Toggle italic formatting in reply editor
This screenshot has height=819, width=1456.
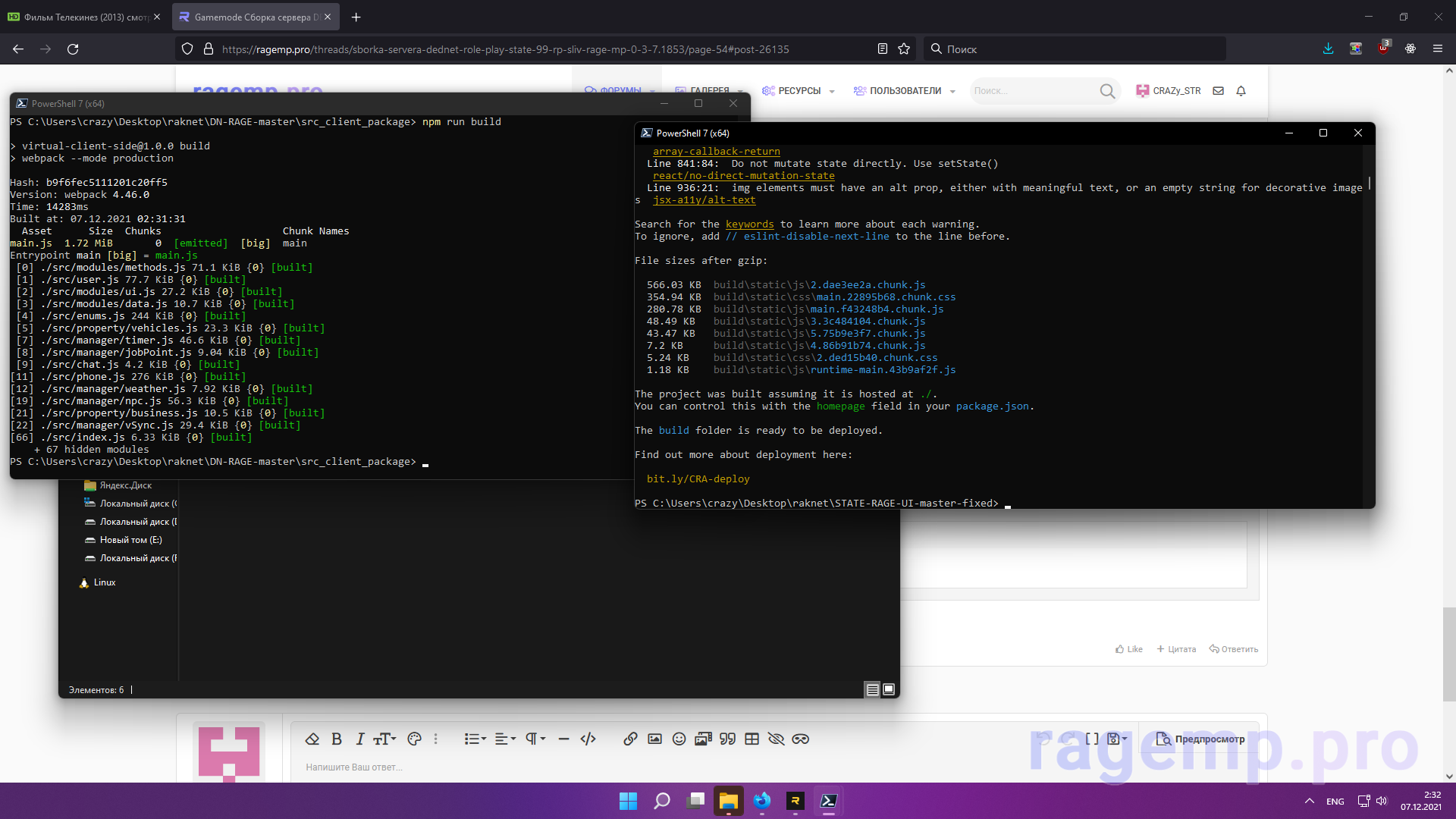tap(360, 739)
